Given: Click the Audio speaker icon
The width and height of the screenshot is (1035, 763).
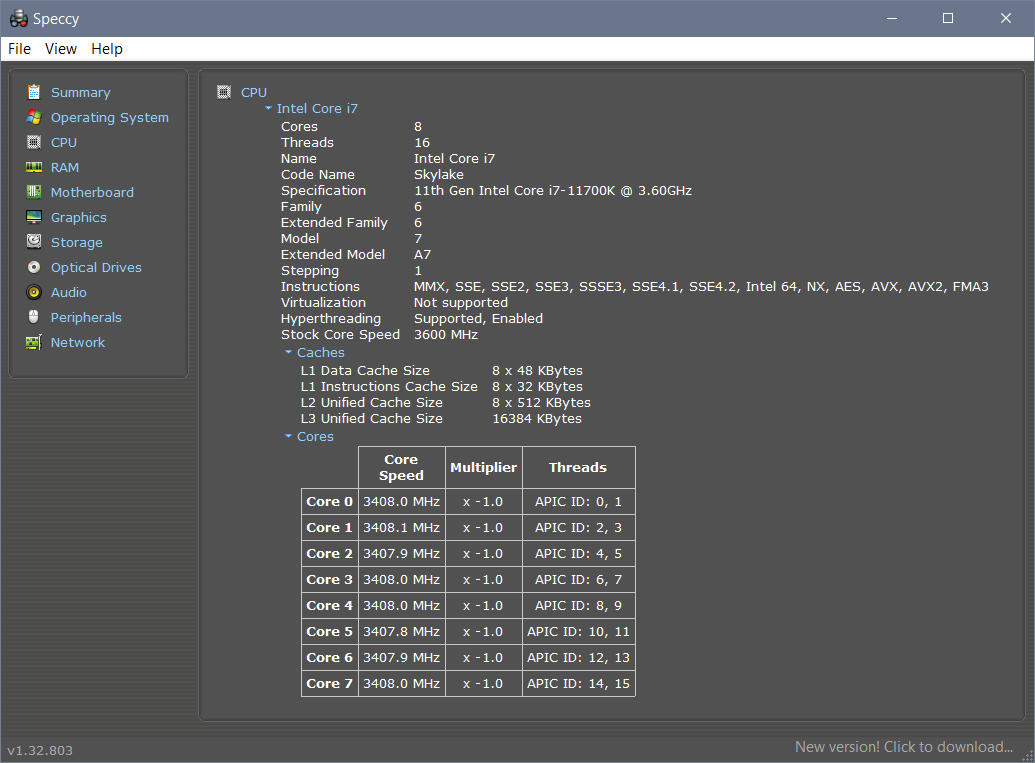Looking at the screenshot, I should tap(34, 292).
